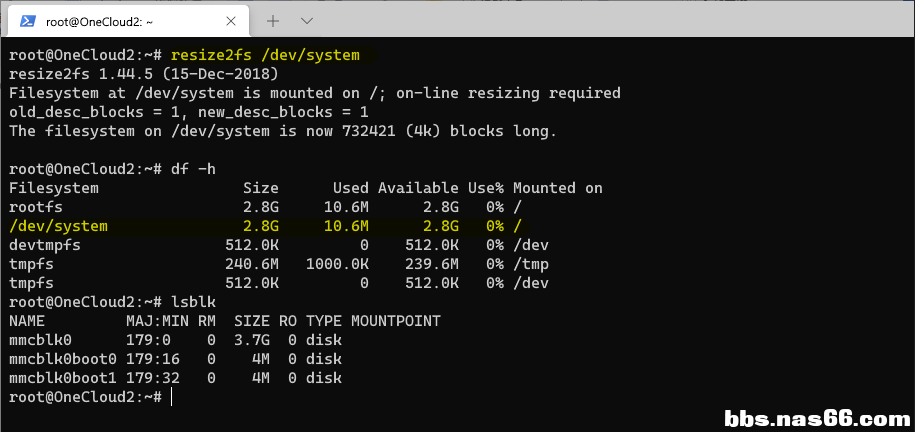The width and height of the screenshot is (915, 432).
Task: Click the resize2fs 1.44.5 version line
Action: [143, 74]
